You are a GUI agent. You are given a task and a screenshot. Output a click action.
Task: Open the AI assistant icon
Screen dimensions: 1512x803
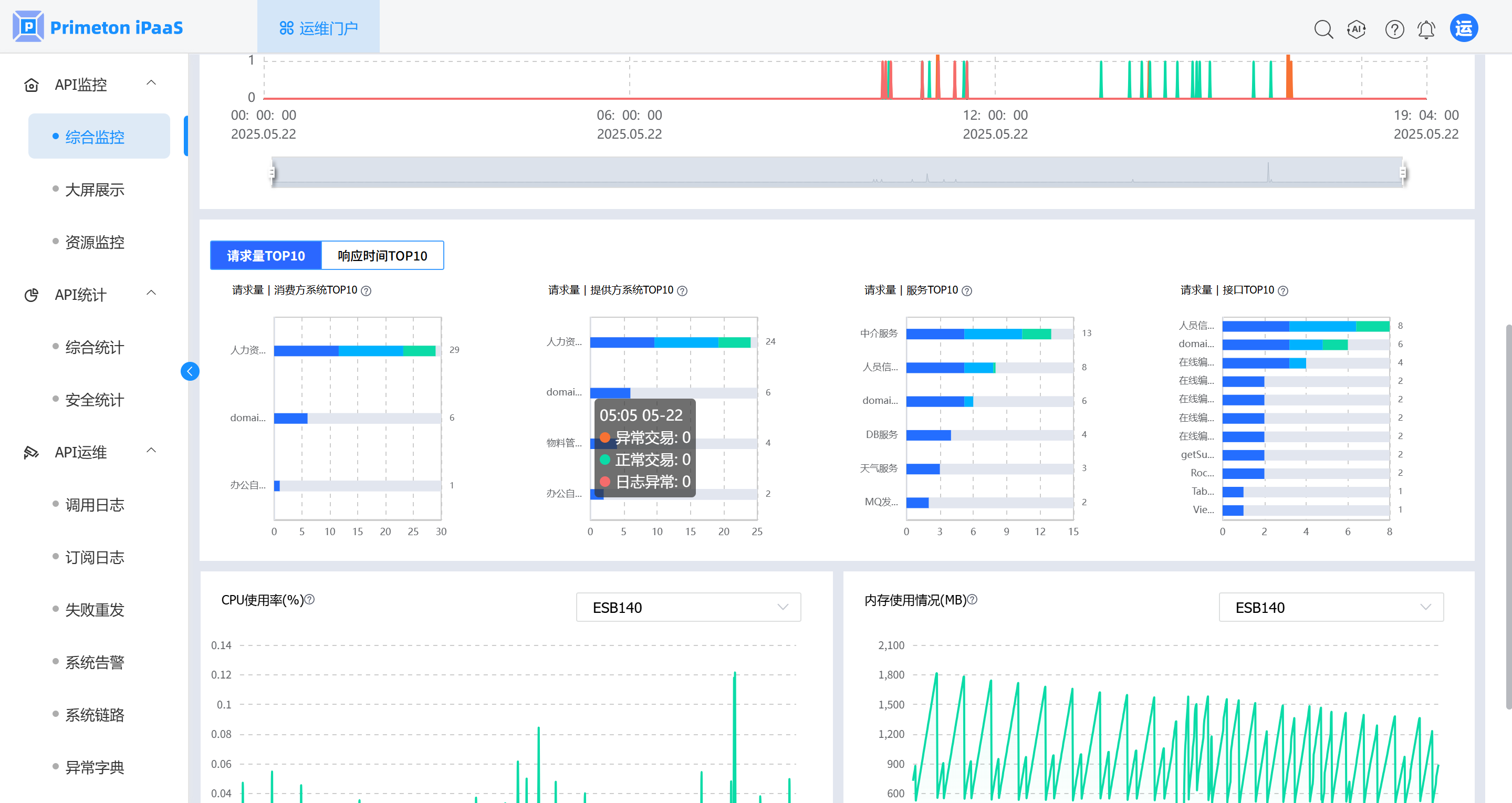pyautogui.click(x=1356, y=29)
